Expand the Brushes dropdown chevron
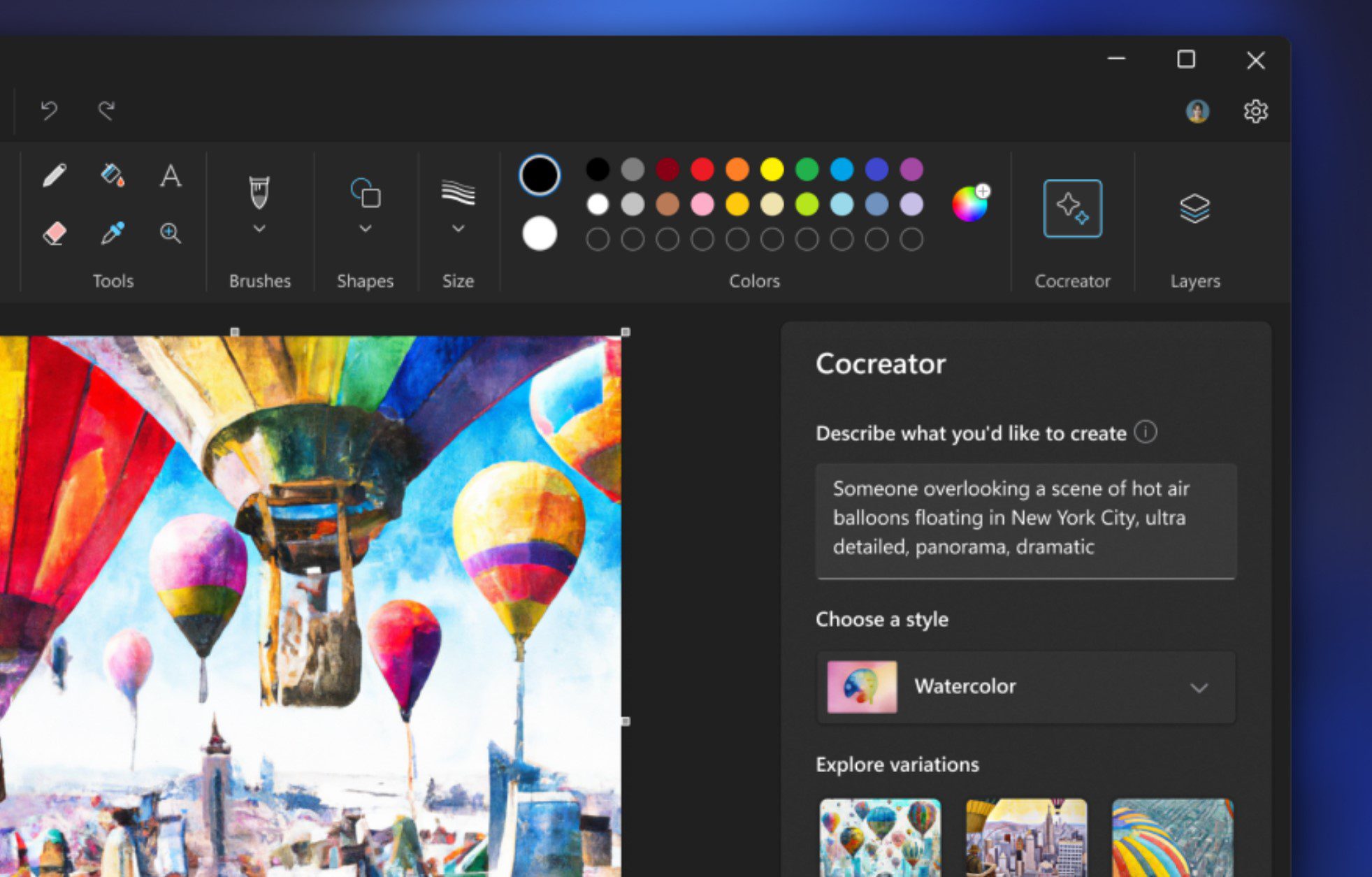The width and height of the screenshot is (1372, 877). [x=259, y=229]
